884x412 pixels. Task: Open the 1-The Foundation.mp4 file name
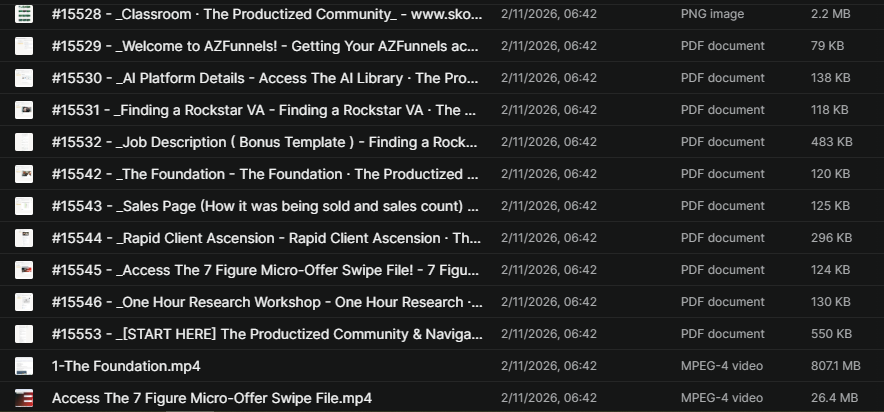click(x=126, y=366)
